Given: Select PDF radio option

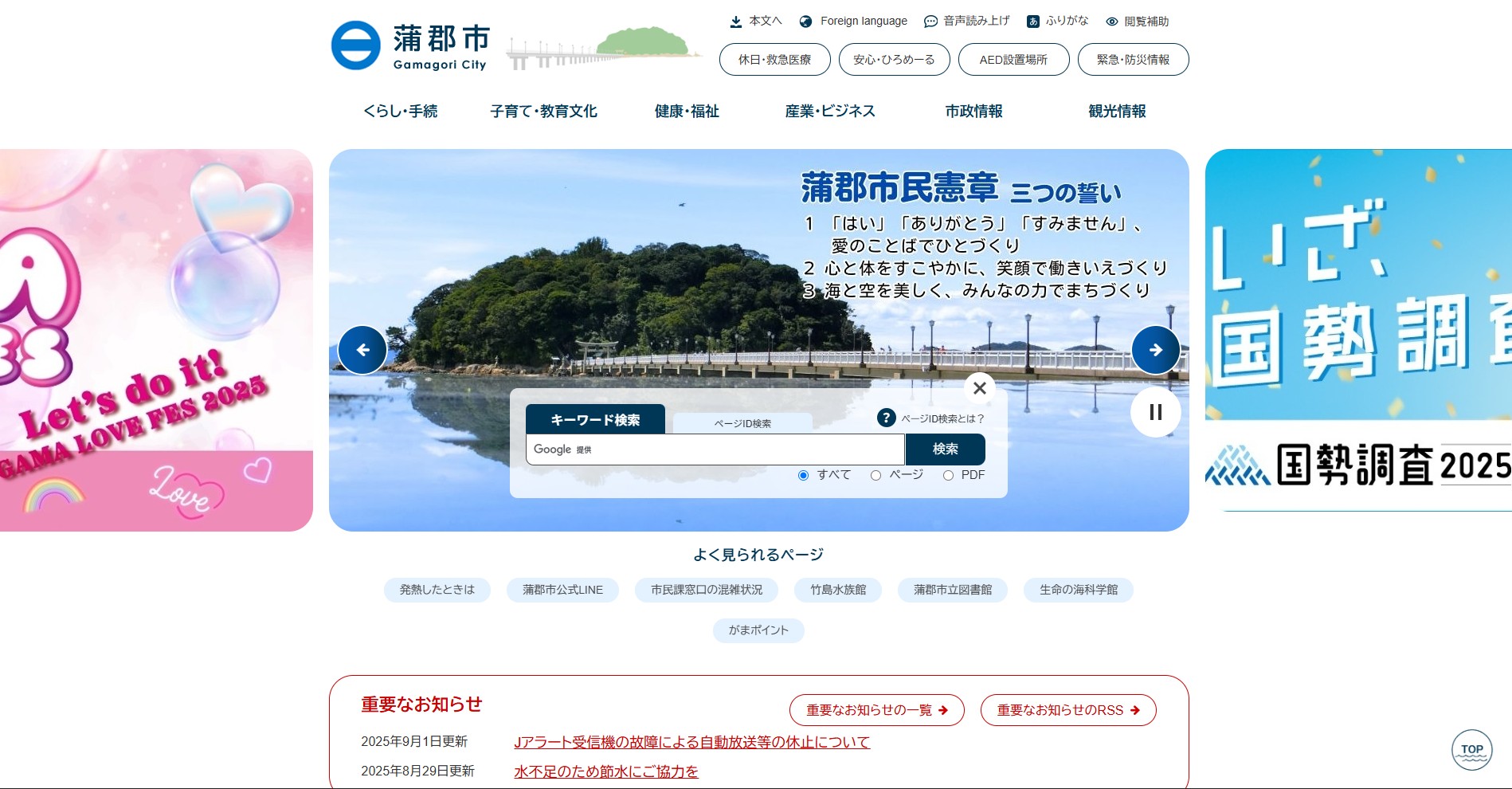Looking at the screenshot, I should (x=948, y=475).
